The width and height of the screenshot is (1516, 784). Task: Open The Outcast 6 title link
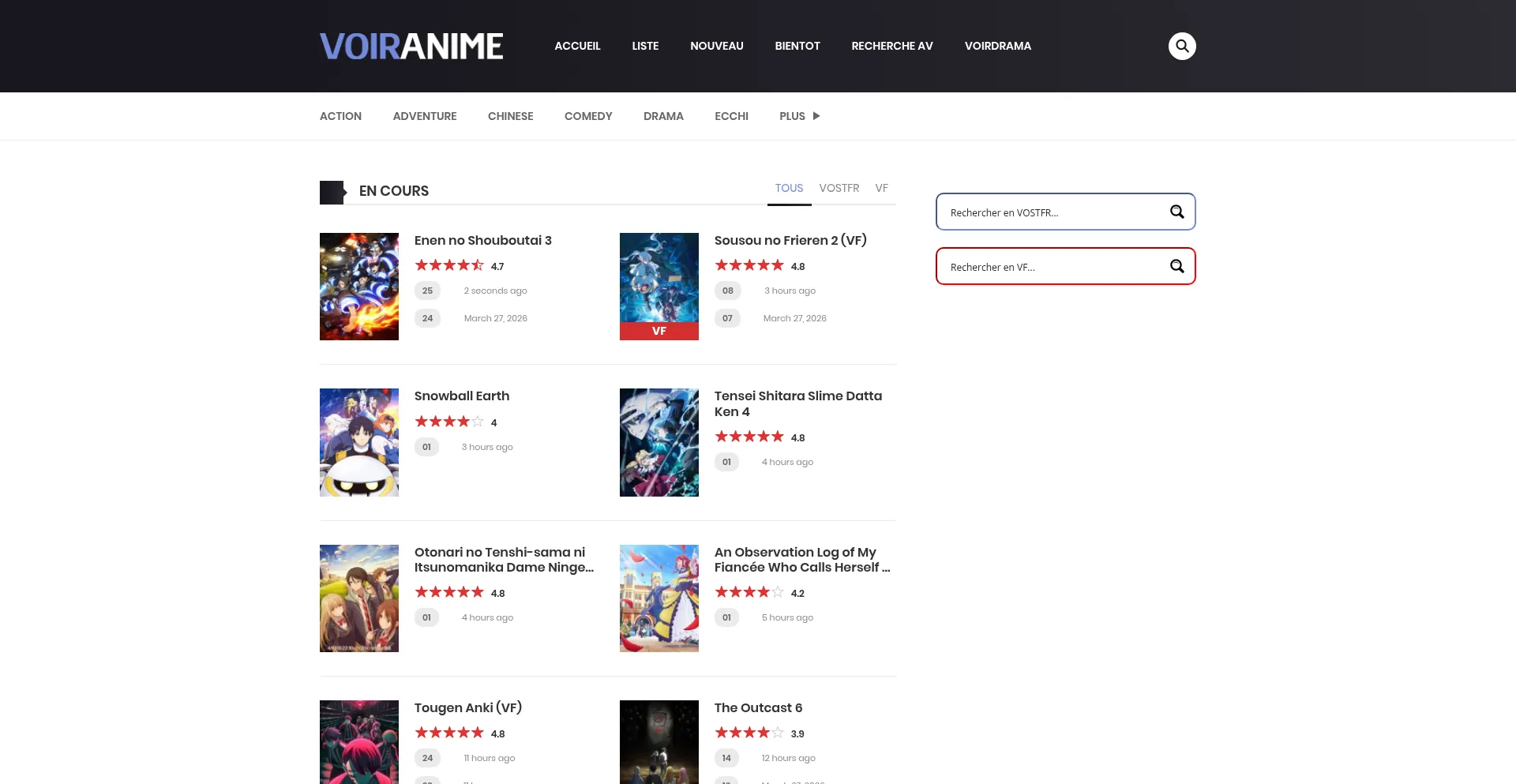coord(758,707)
